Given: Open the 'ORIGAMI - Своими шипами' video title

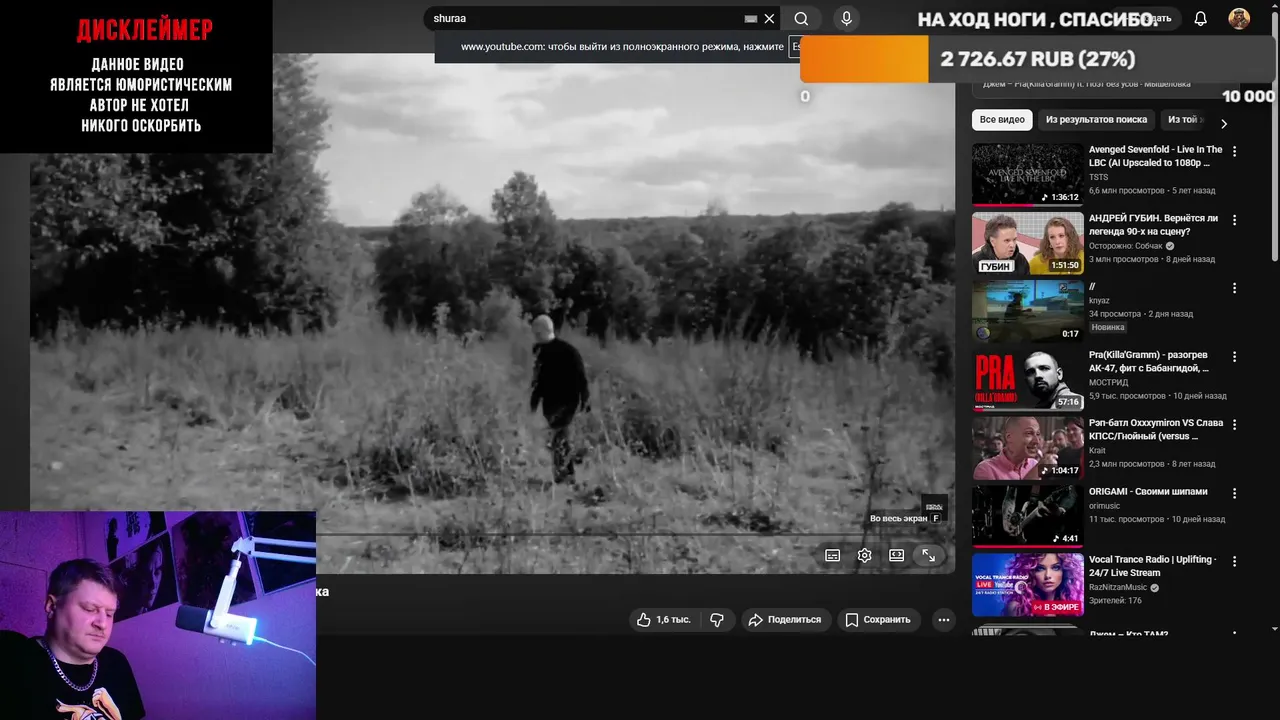Looking at the screenshot, I should [x=1148, y=491].
